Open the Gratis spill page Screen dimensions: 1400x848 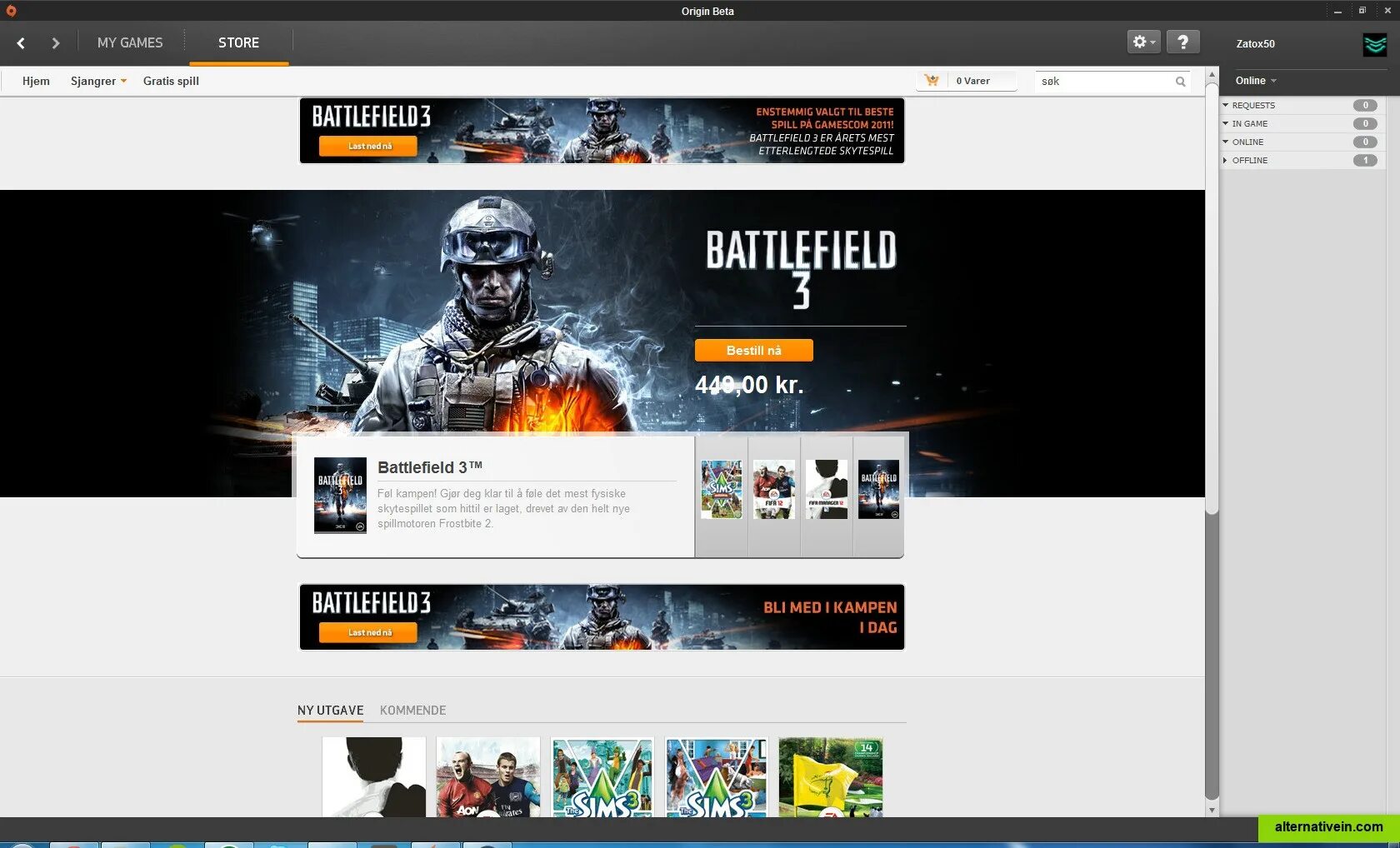tap(171, 81)
